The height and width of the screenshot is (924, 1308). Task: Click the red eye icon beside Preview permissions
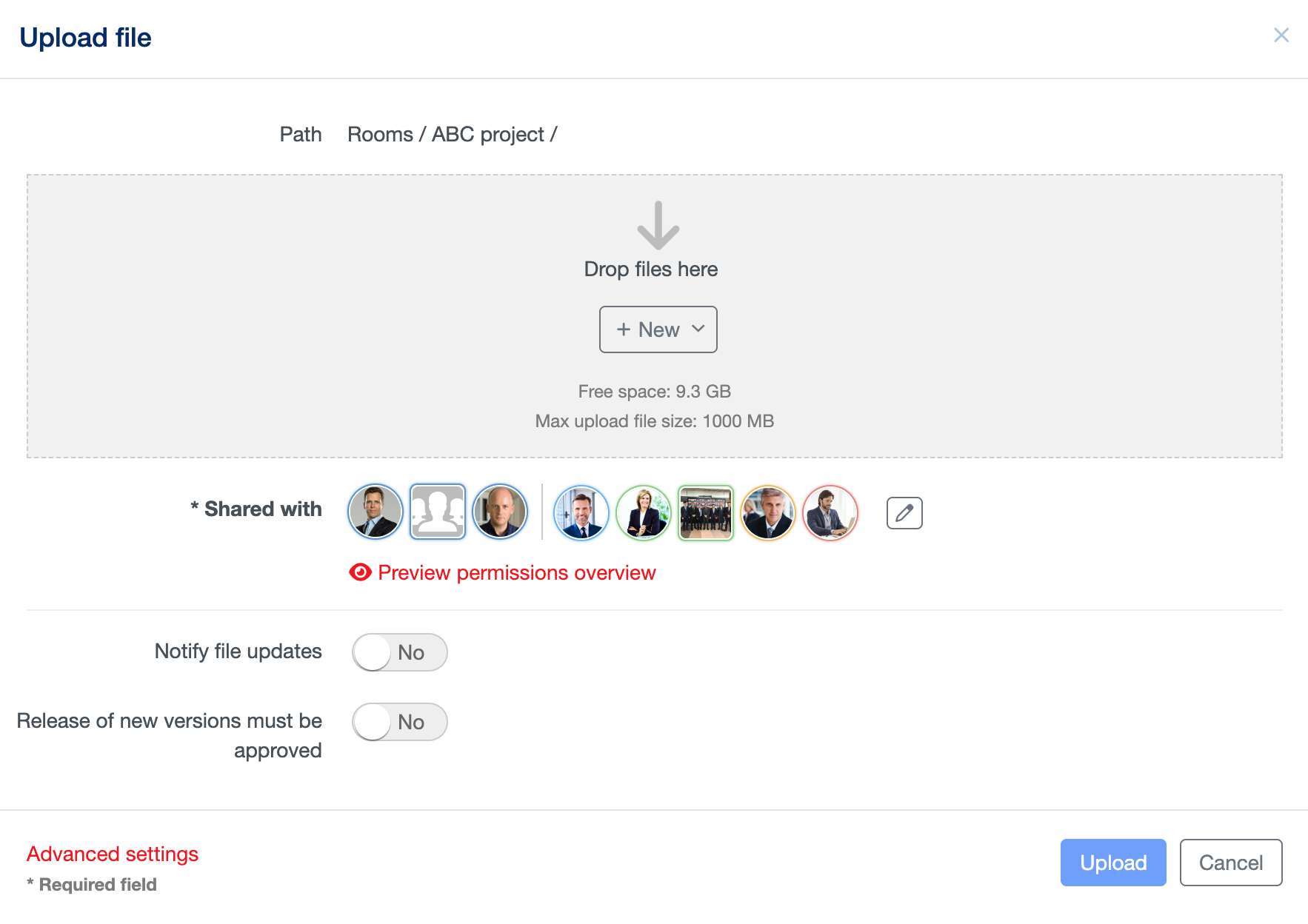click(360, 572)
